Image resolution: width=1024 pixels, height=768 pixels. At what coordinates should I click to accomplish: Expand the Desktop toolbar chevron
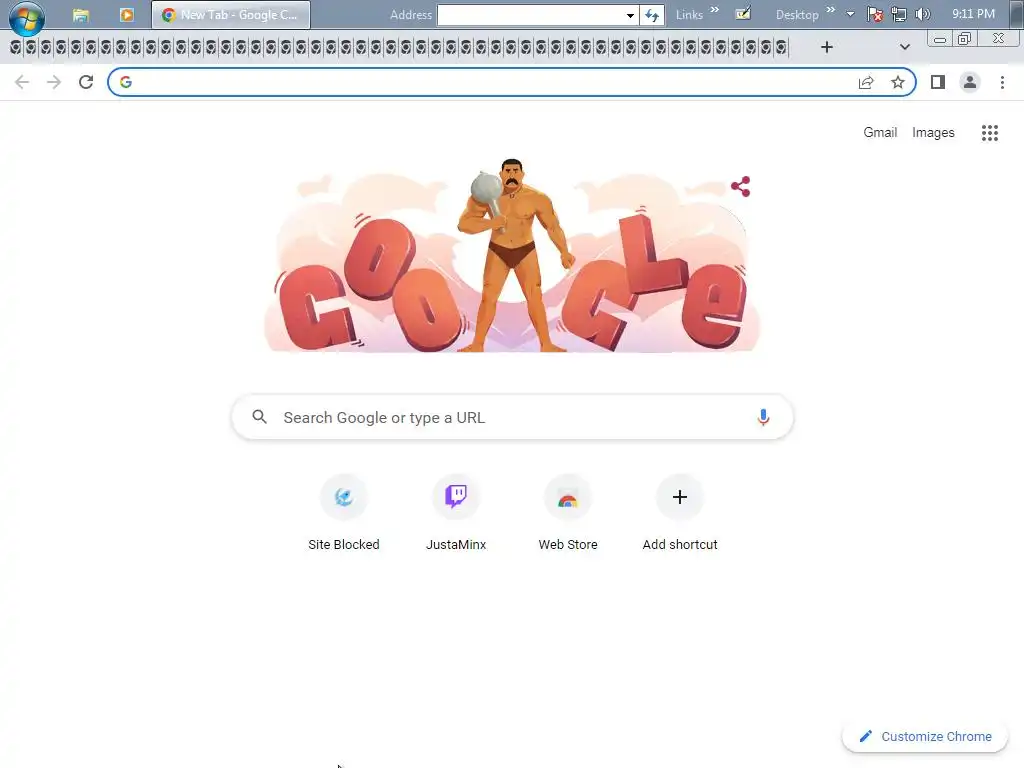[x=831, y=9]
